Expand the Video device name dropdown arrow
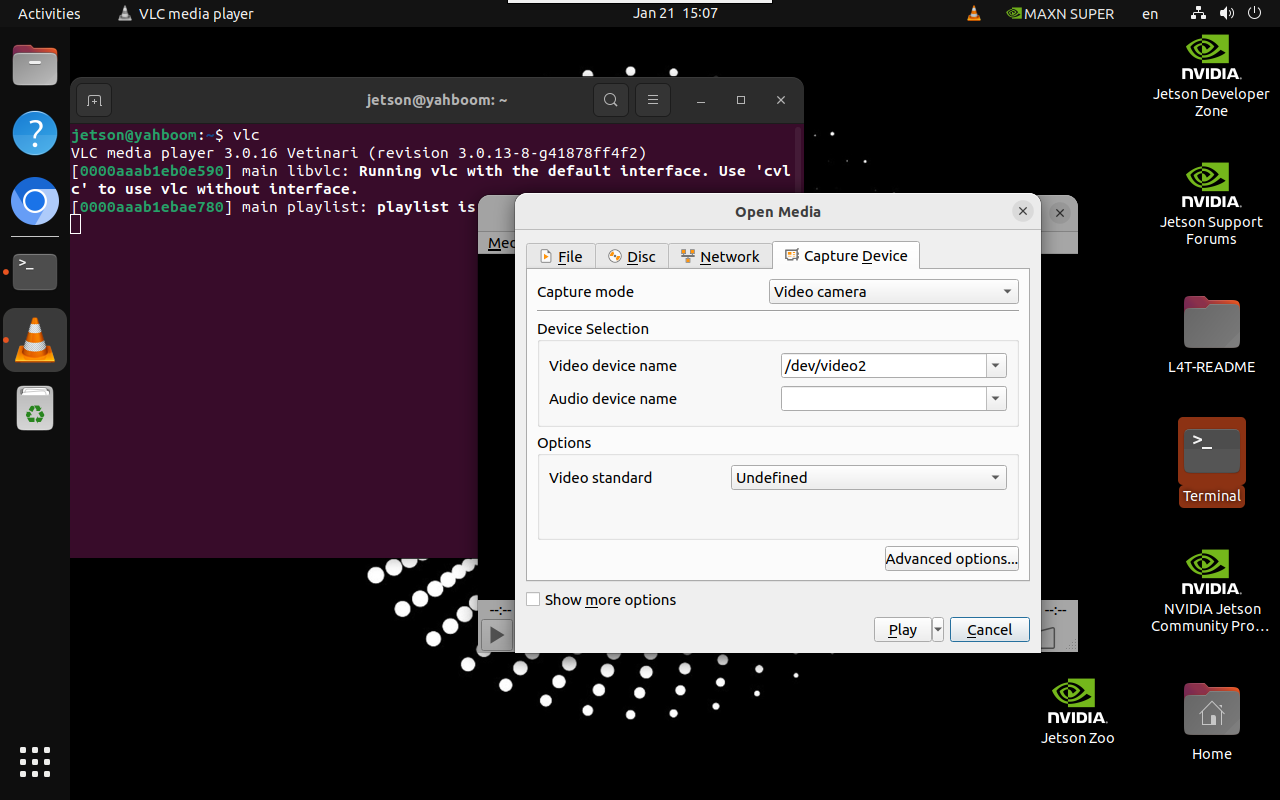 [996, 366]
